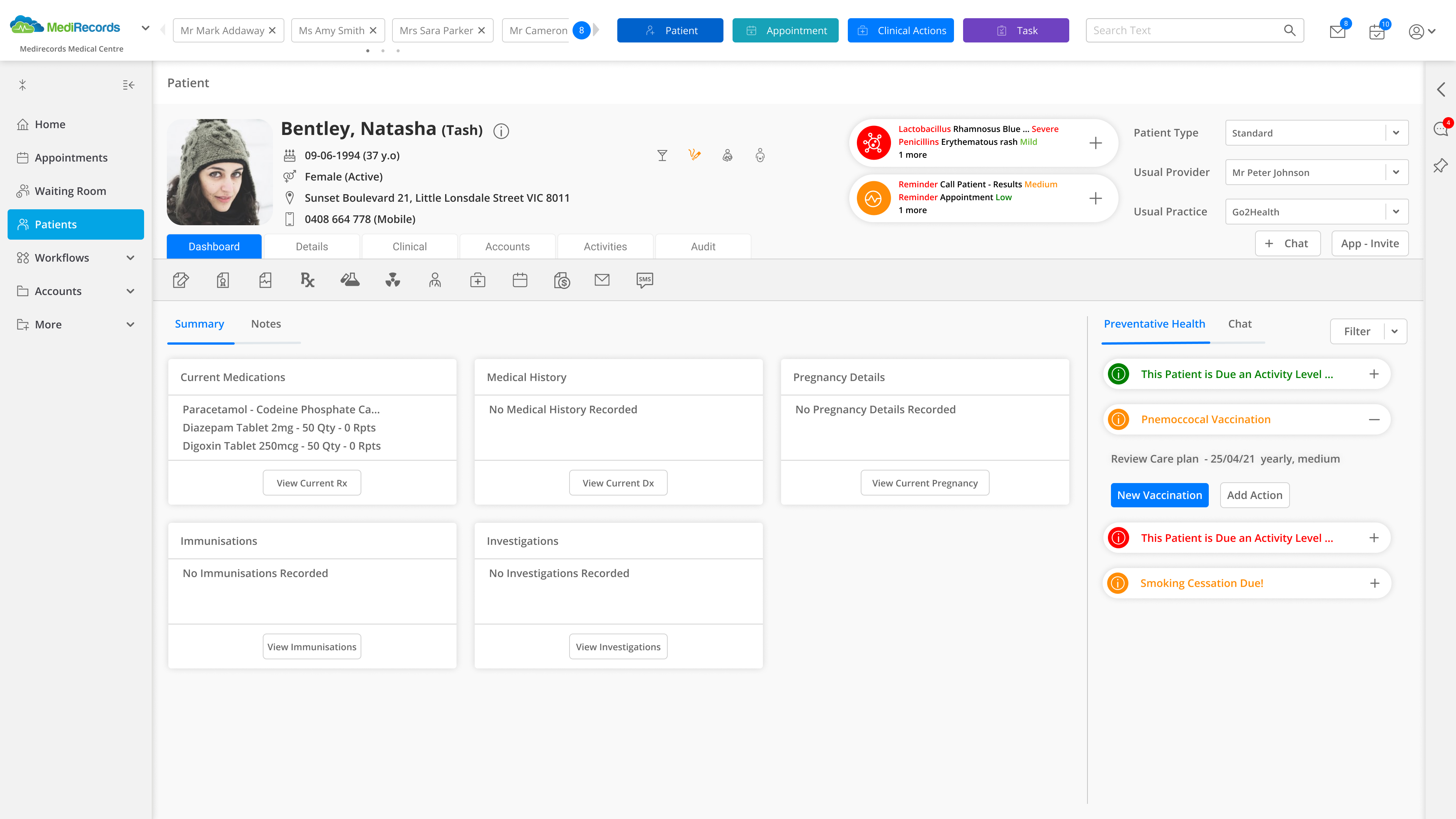Click the envelope email toolbar icon
The height and width of the screenshot is (819, 1456).
[602, 280]
